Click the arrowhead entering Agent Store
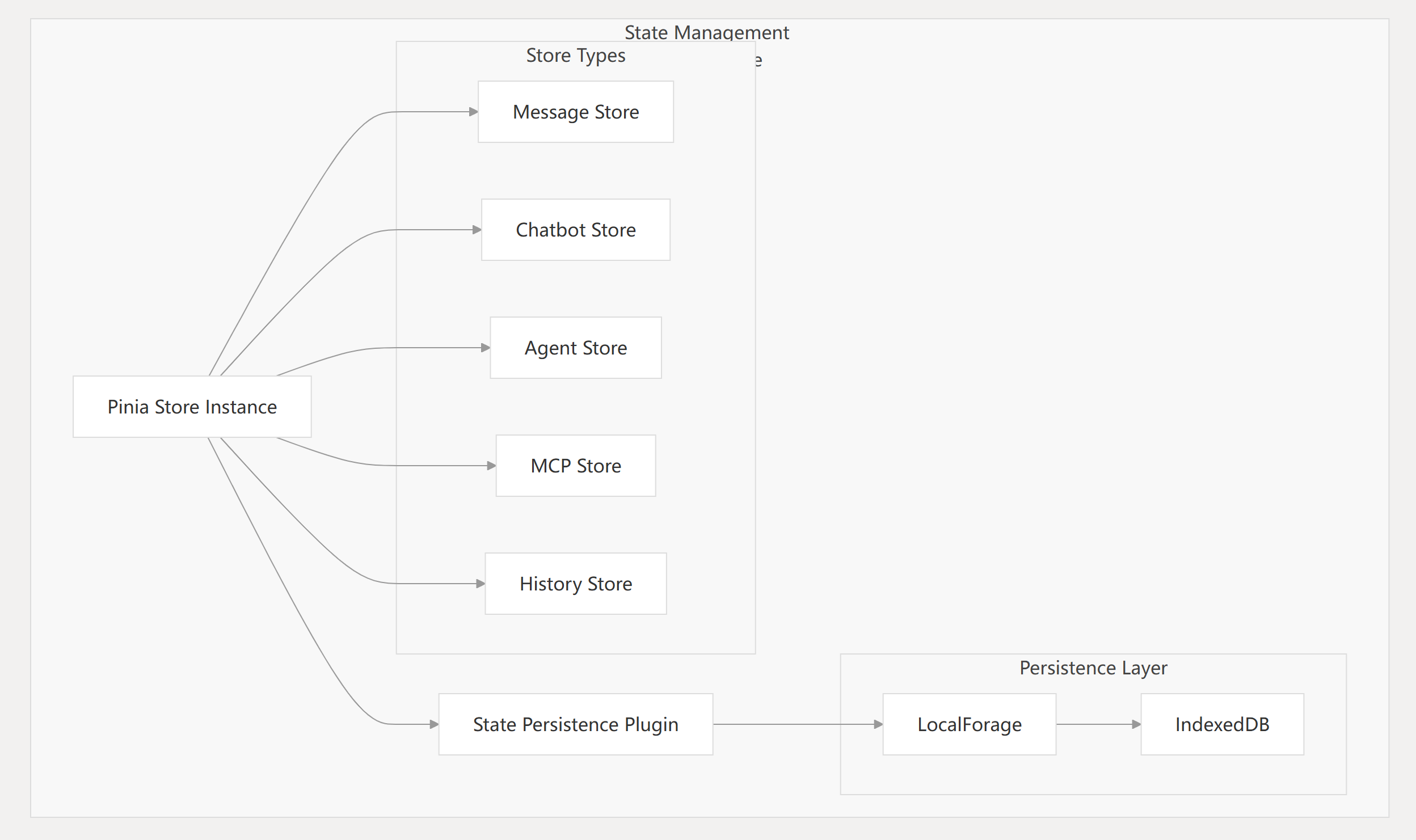Viewport: 1416px width, 840px height. pos(486,348)
